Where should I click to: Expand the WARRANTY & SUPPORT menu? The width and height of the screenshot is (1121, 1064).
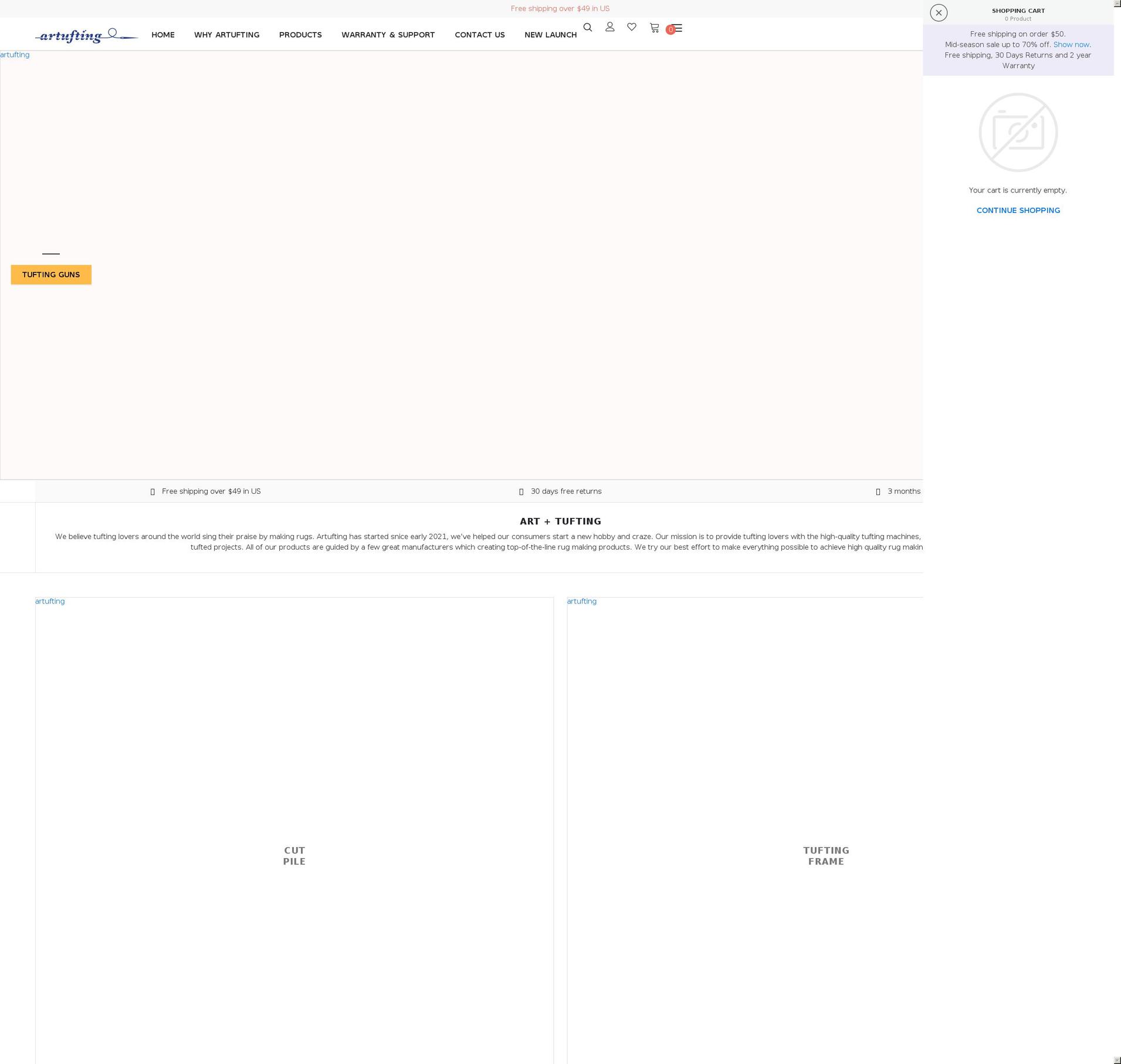[x=388, y=35]
